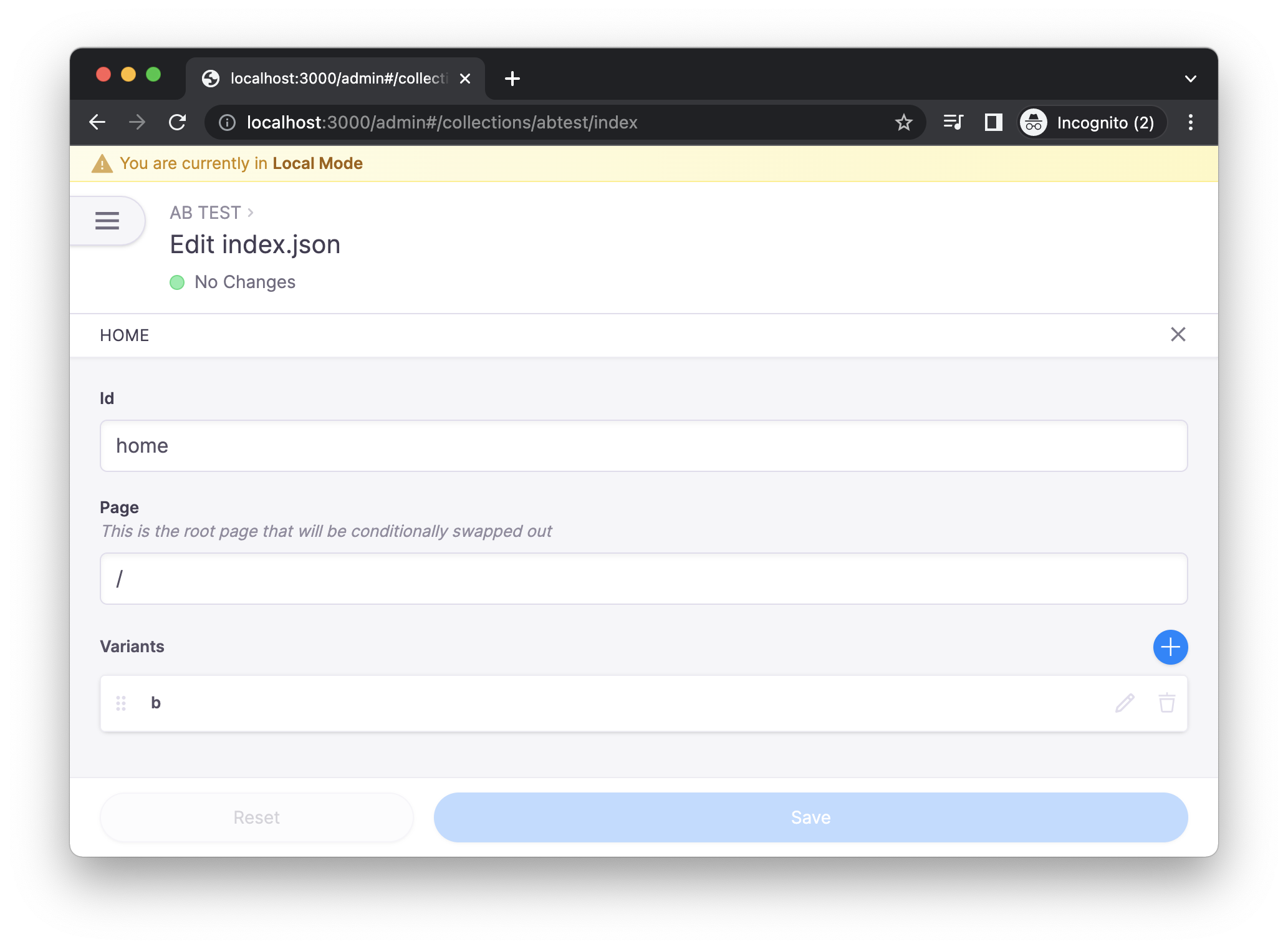
Task: Click the macOS green zoom button
Action: pos(153,75)
